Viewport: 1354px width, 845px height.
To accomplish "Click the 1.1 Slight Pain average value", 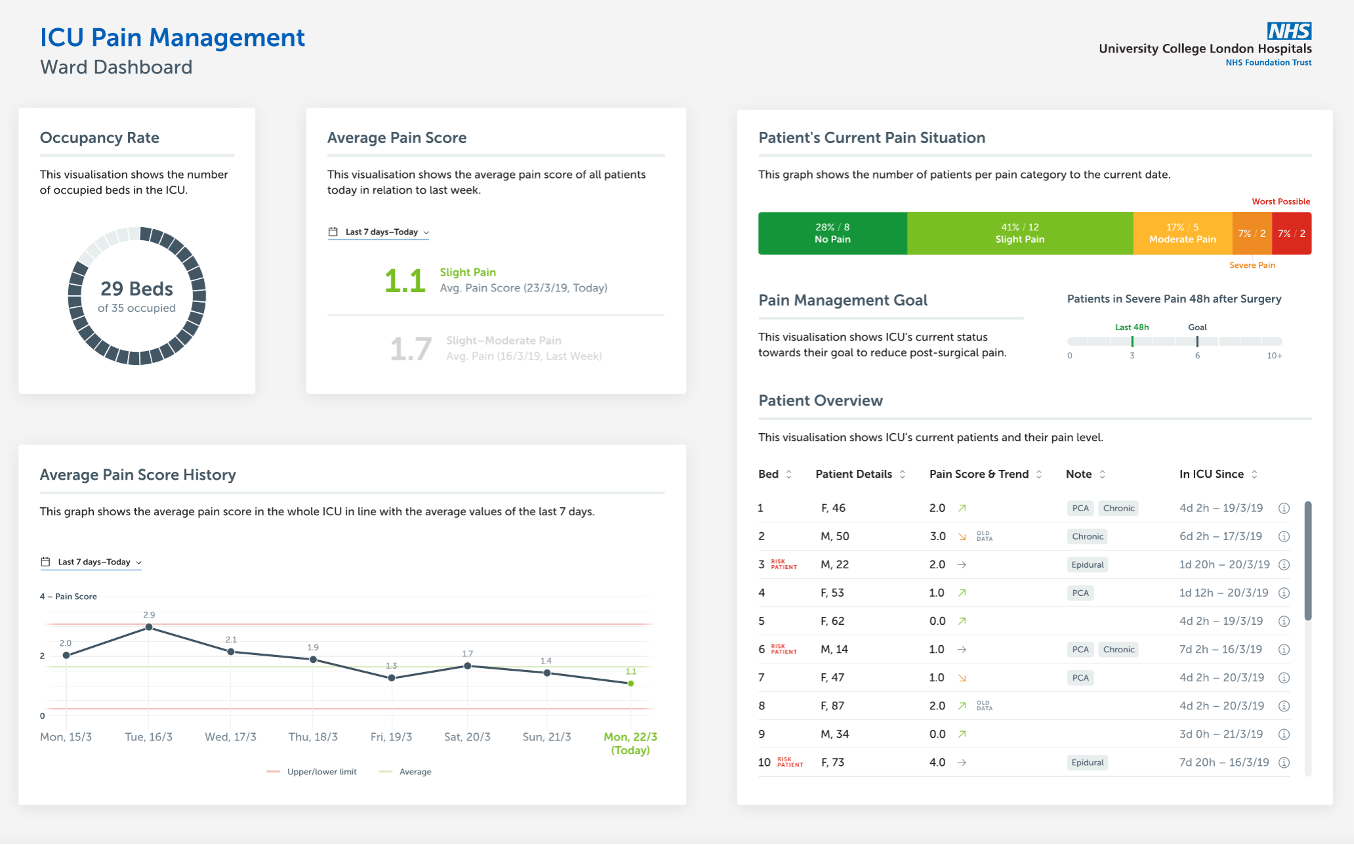I will [x=405, y=281].
